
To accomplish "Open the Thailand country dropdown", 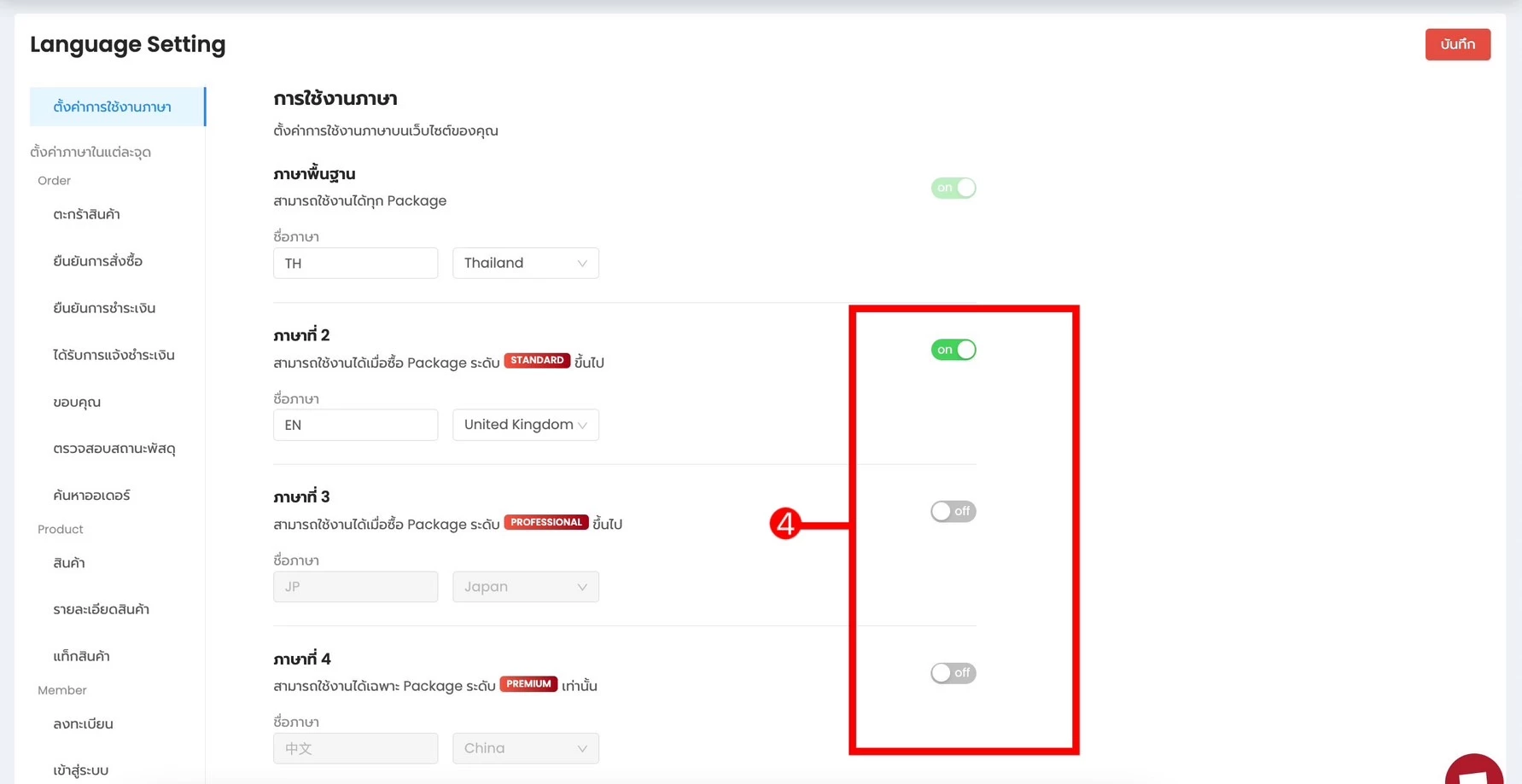I will pyautogui.click(x=525, y=264).
